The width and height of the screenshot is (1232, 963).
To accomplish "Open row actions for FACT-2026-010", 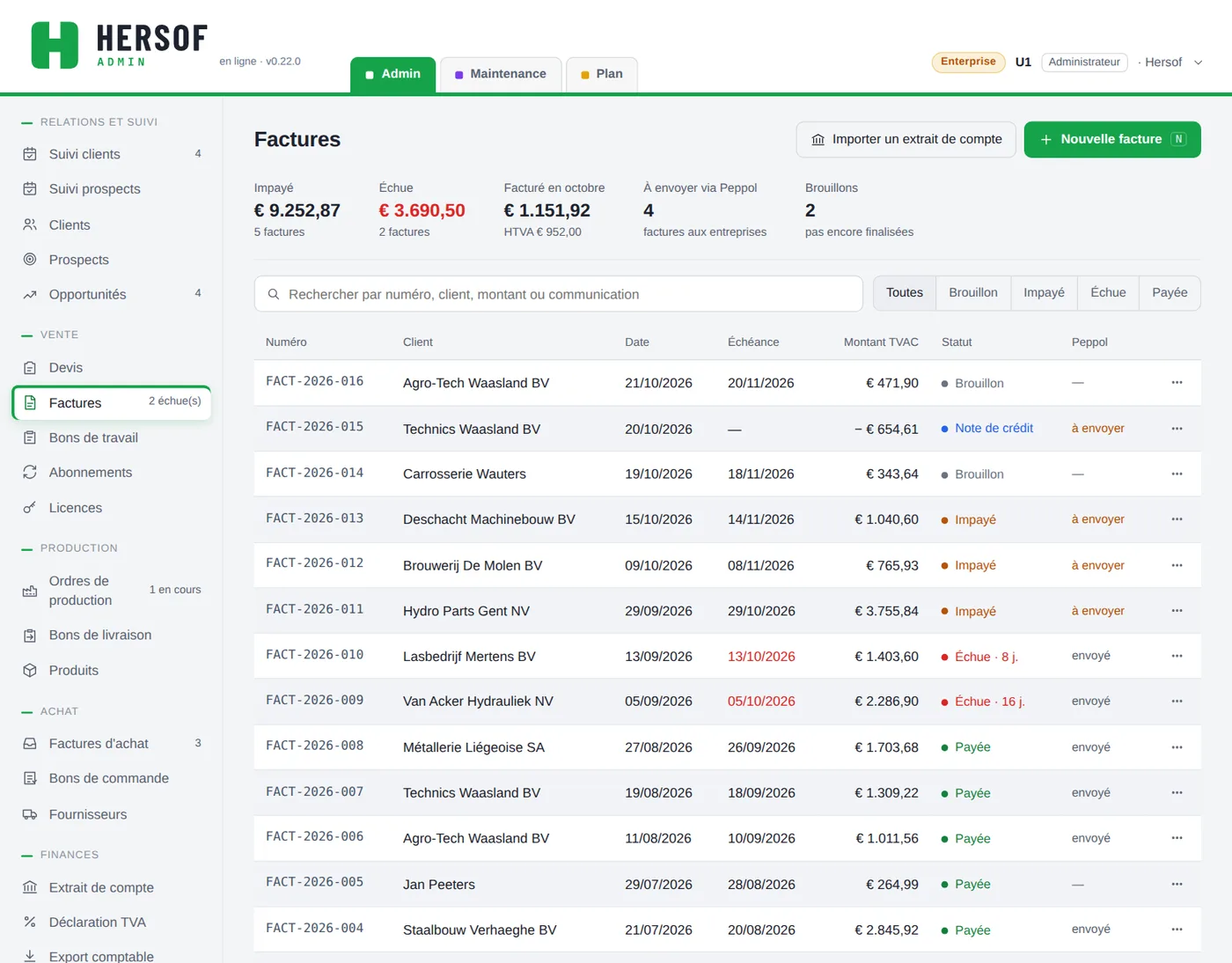I will (x=1177, y=656).
